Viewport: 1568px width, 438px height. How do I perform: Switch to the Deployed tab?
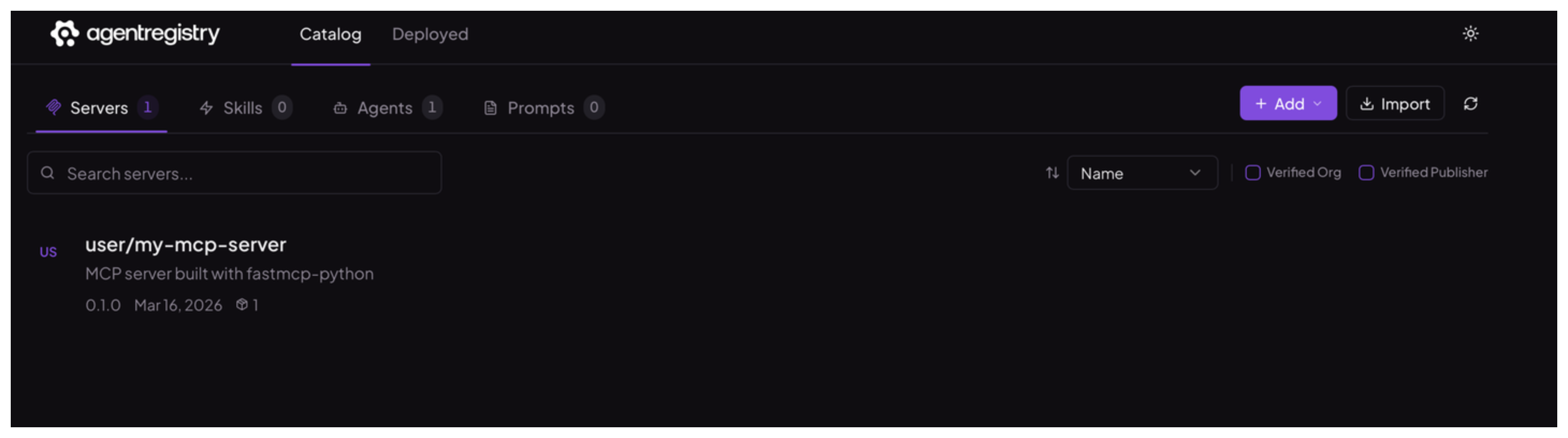click(430, 35)
